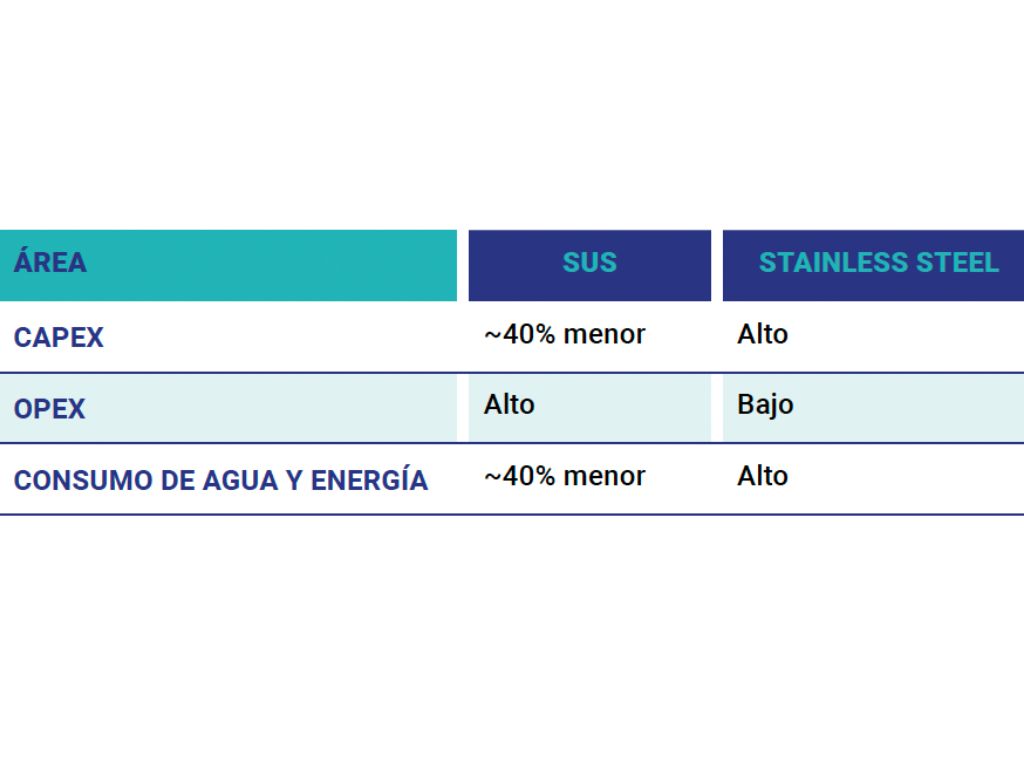Click the SUS value in CAPEX row
The height and width of the screenshot is (768, 1024).
(565, 334)
